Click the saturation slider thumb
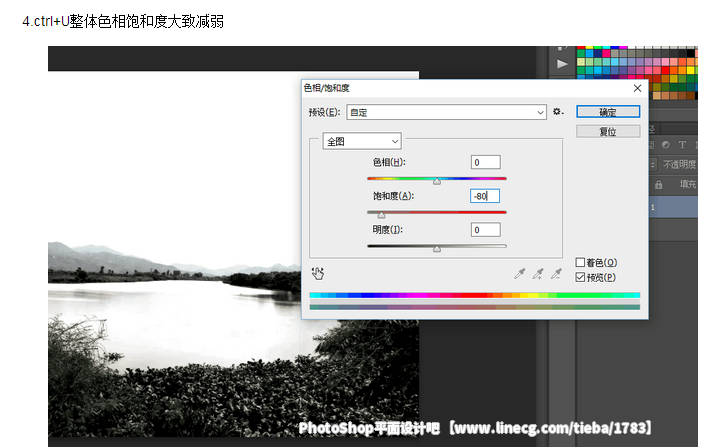The height and width of the screenshot is (447, 707). [381, 215]
